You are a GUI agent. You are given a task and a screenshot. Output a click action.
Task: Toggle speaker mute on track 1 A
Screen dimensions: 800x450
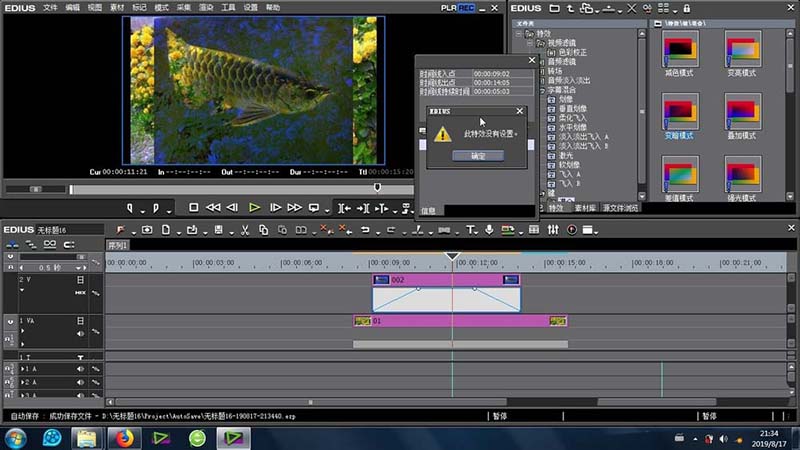click(x=80, y=369)
